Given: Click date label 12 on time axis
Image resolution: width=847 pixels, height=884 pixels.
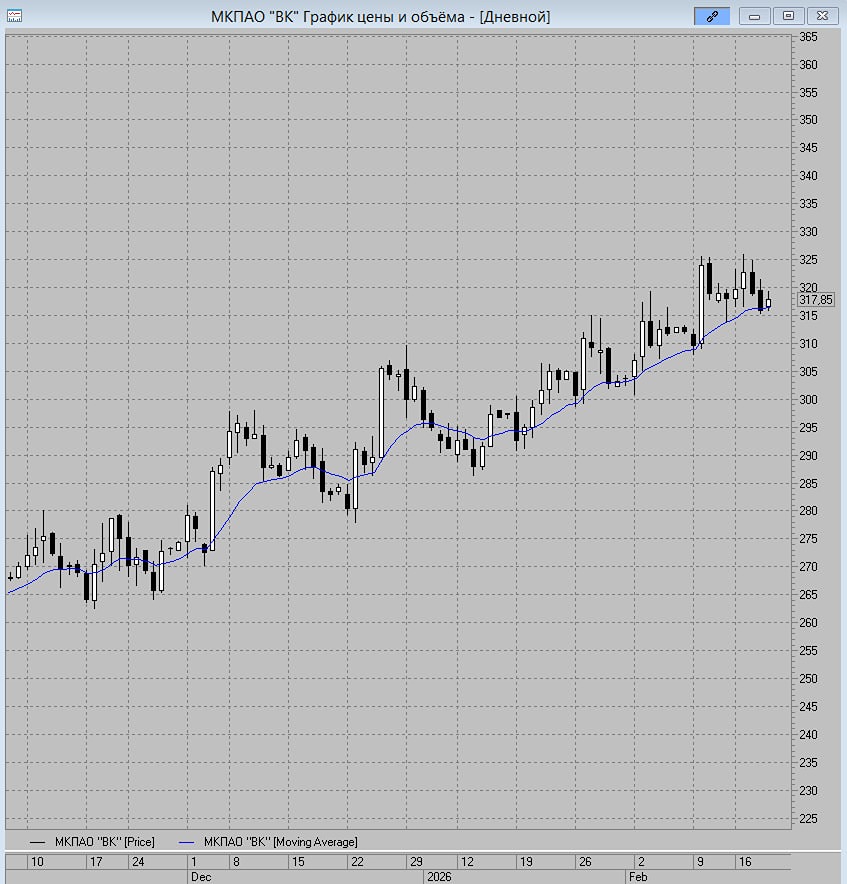Looking at the screenshot, I should 467,861.
